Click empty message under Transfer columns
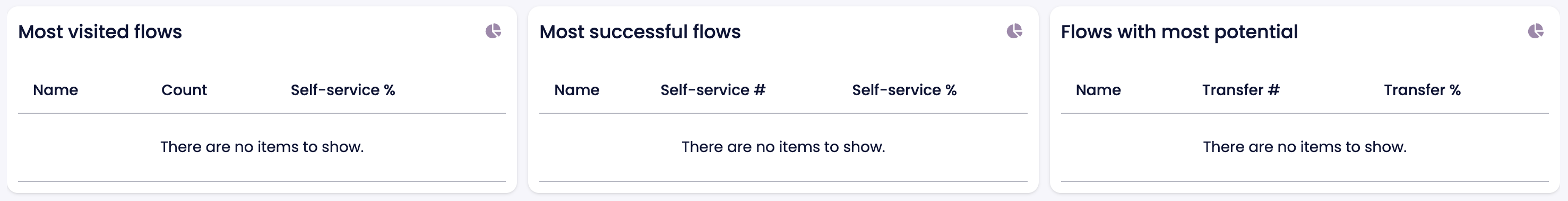 point(1304,147)
